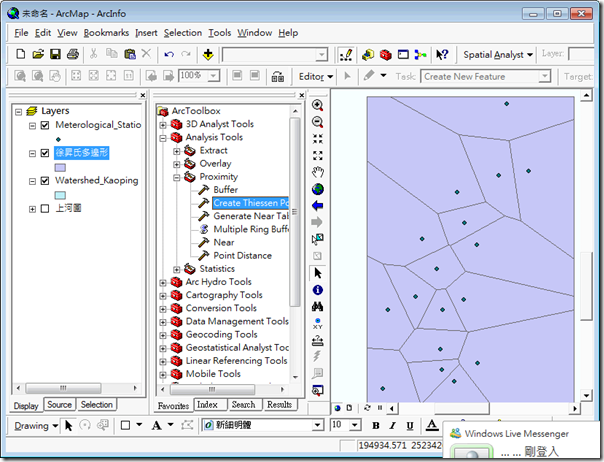Launch ArcCatalog from the toolbar
Image resolution: width=604 pixels, height=462 pixels.
point(368,55)
